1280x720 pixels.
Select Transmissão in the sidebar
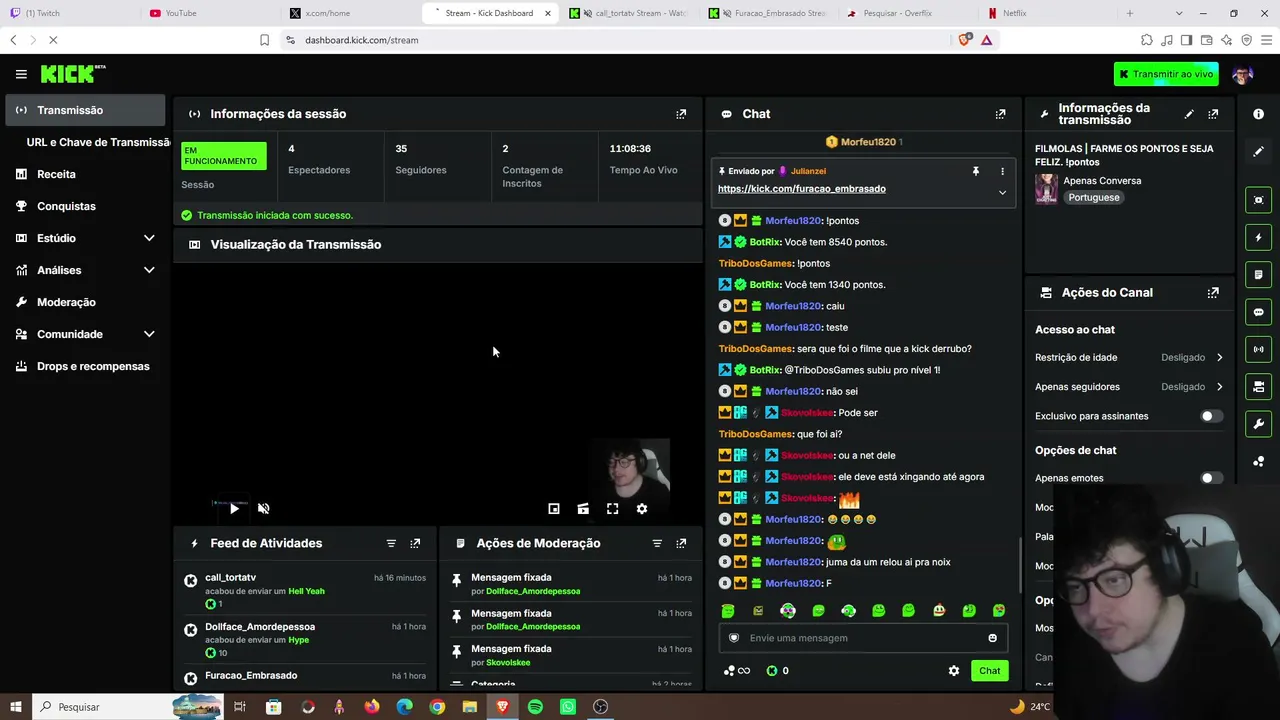pos(85,110)
